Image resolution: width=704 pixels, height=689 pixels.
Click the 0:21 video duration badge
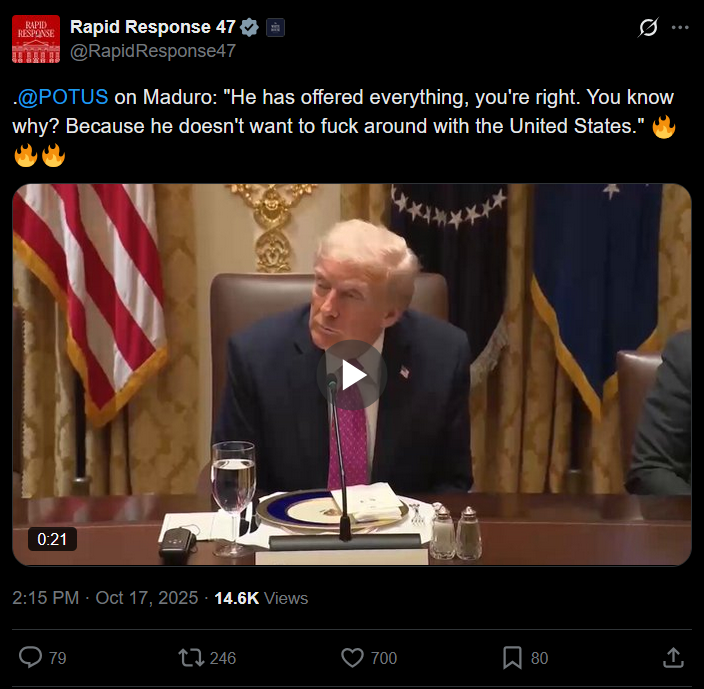pos(52,539)
